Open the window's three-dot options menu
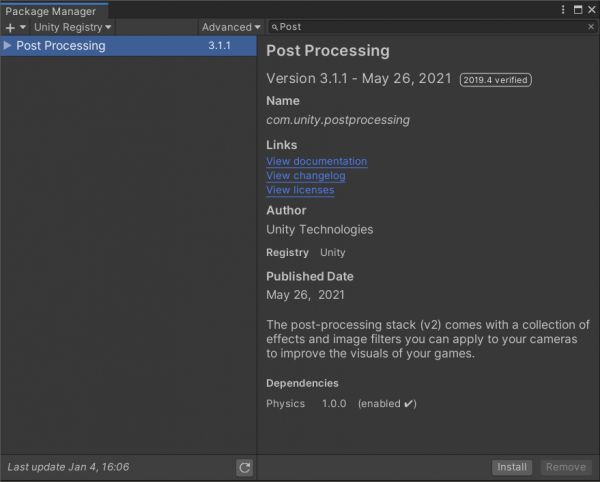 pos(563,9)
